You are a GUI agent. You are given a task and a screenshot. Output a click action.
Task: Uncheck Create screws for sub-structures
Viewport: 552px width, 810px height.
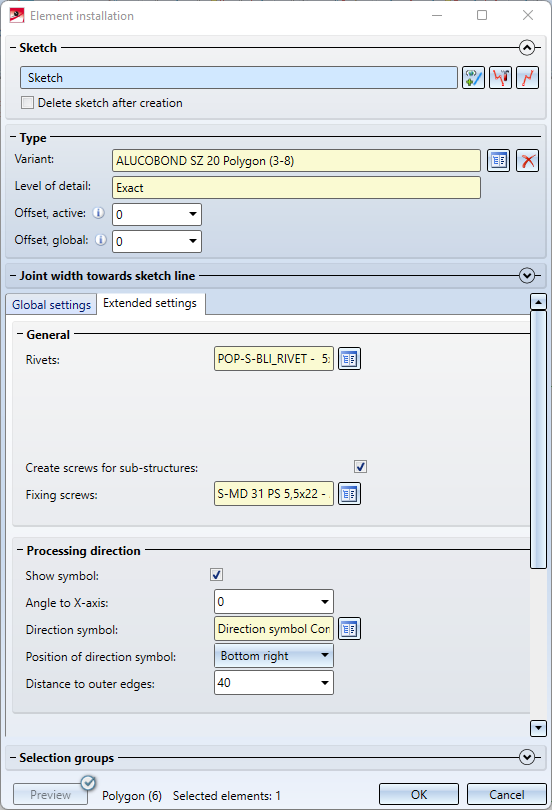(360, 467)
